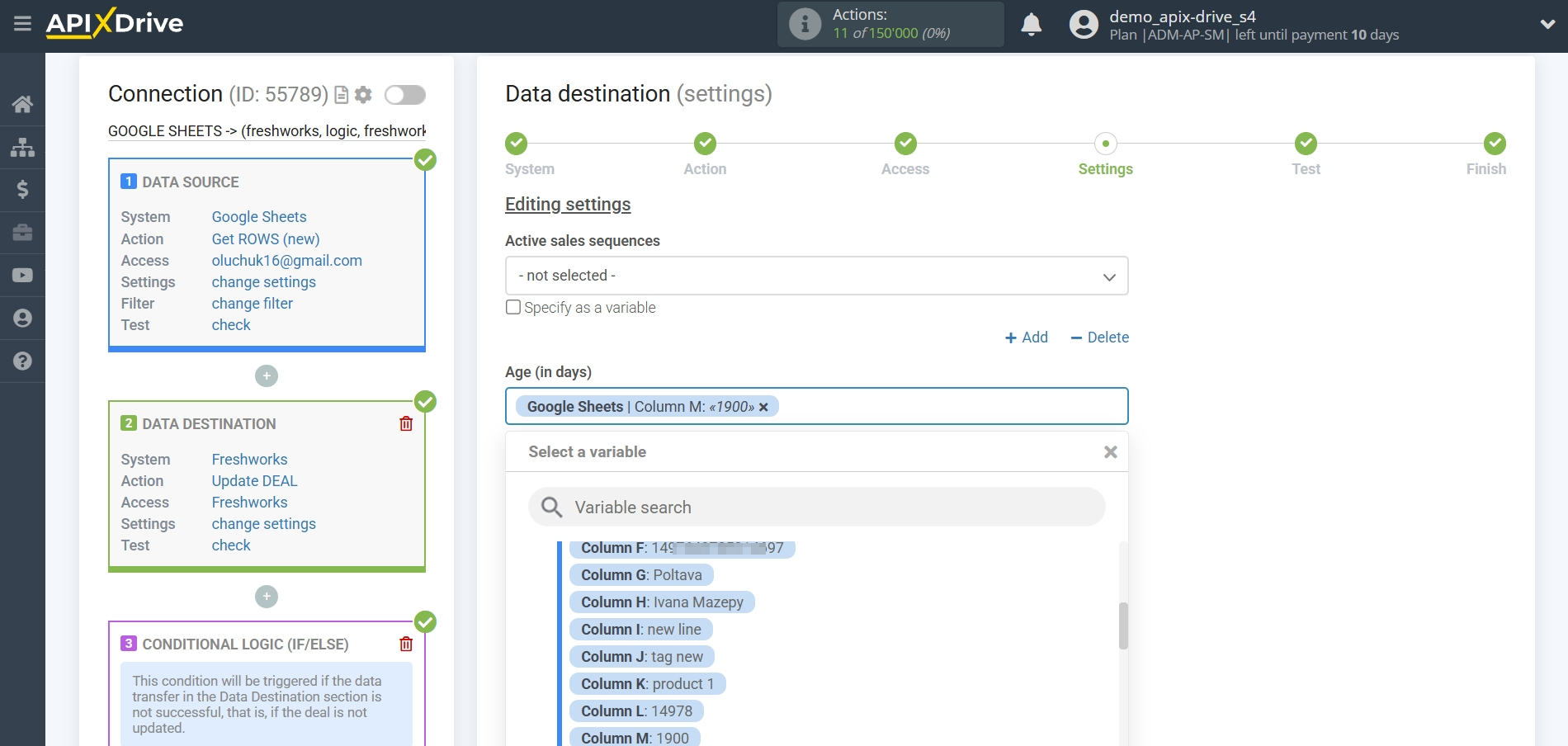Image resolution: width=1568 pixels, height=746 pixels.
Task: Click change settings in Data Source
Action: [264, 282]
